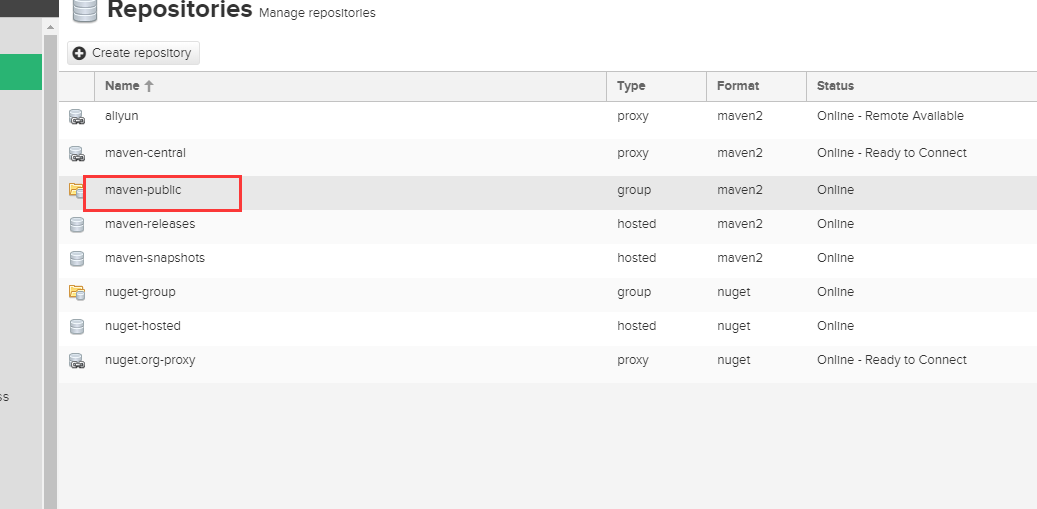This screenshot has width=1037, height=509.
Task: Click the nuget-group folder icon
Action: [77, 293]
